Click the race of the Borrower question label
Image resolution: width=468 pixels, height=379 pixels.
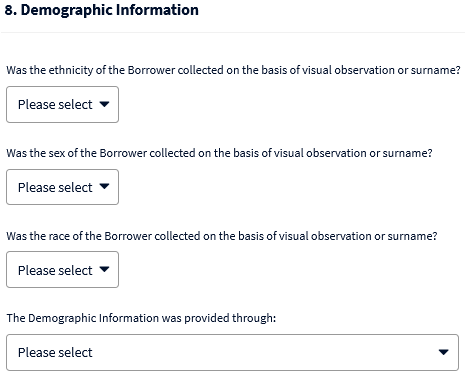222,236
